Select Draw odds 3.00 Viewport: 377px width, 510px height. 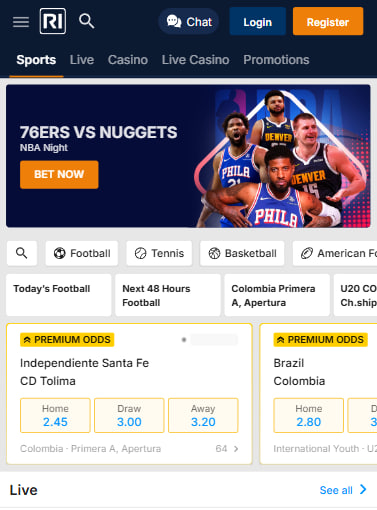pos(129,415)
